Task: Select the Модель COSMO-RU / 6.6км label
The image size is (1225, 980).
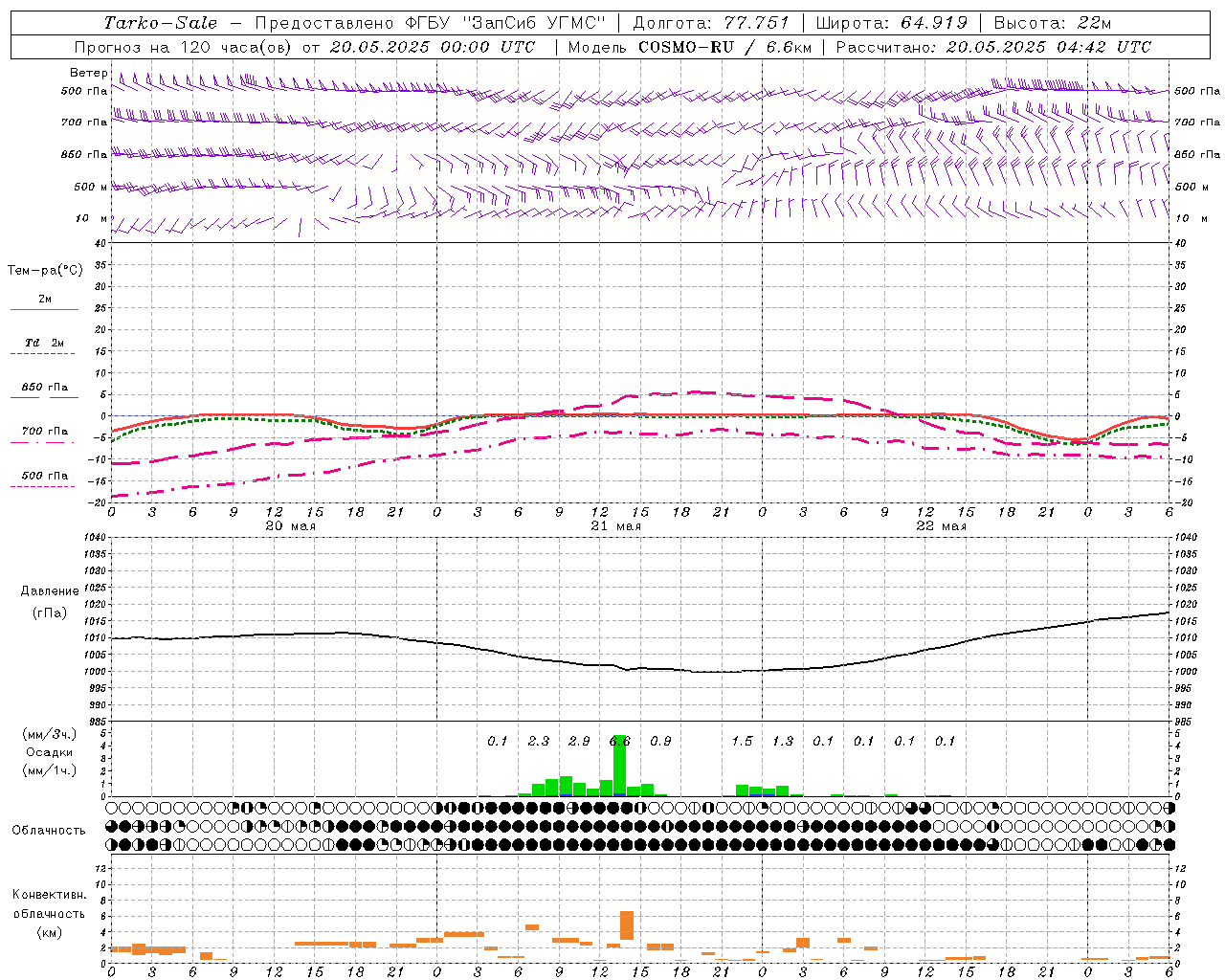Action: pos(689,47)
